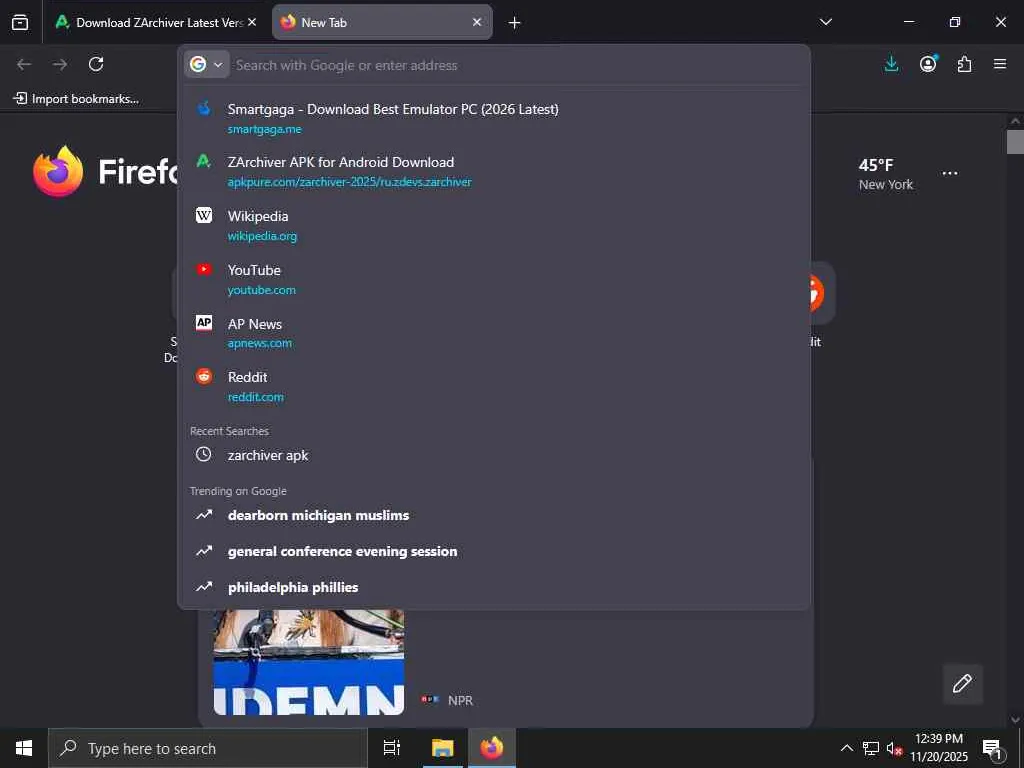This screenshot has width=1024, height=768.
Task: Open a new tab with the plus button
Action: tap(515, 23)
